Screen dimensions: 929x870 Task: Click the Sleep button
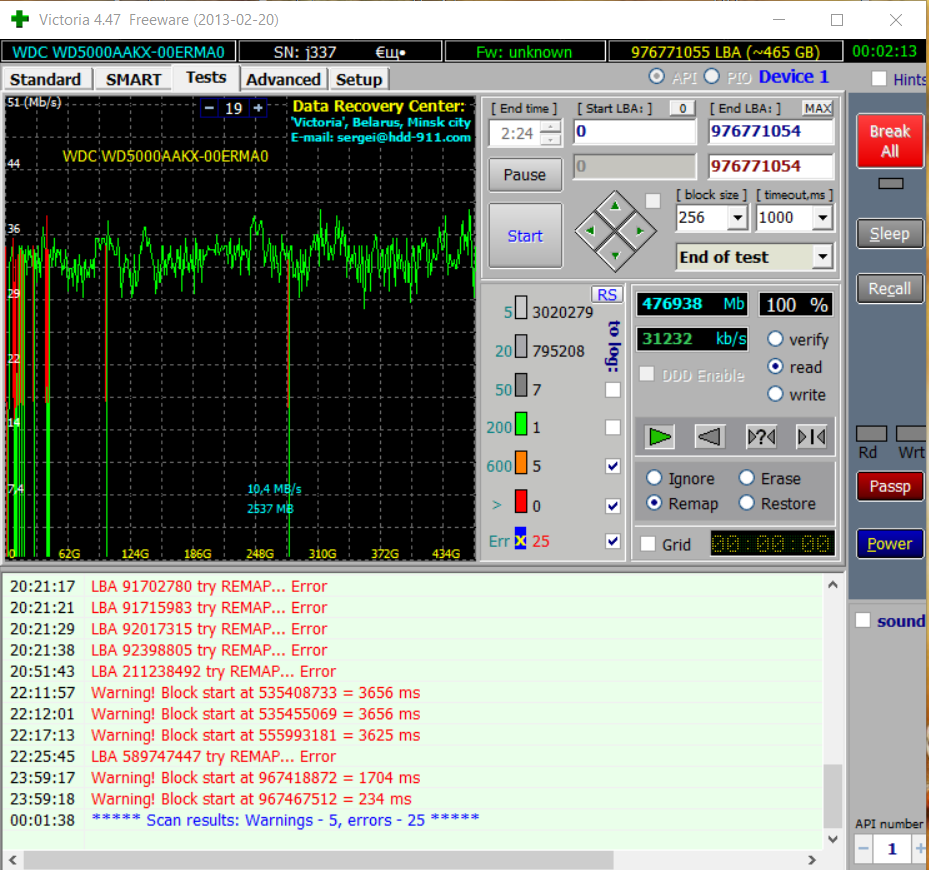click(889, 234)
